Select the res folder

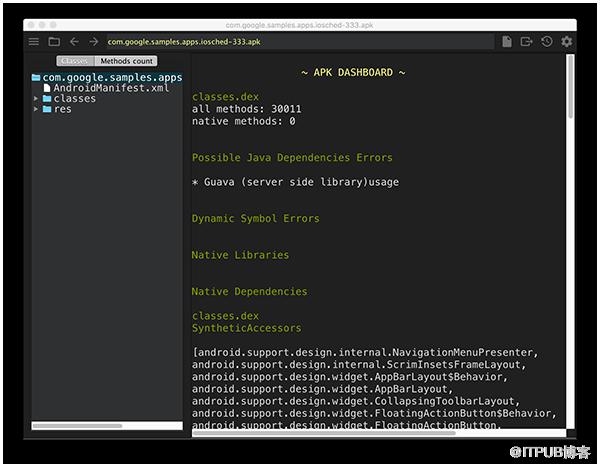coord(62,109)
